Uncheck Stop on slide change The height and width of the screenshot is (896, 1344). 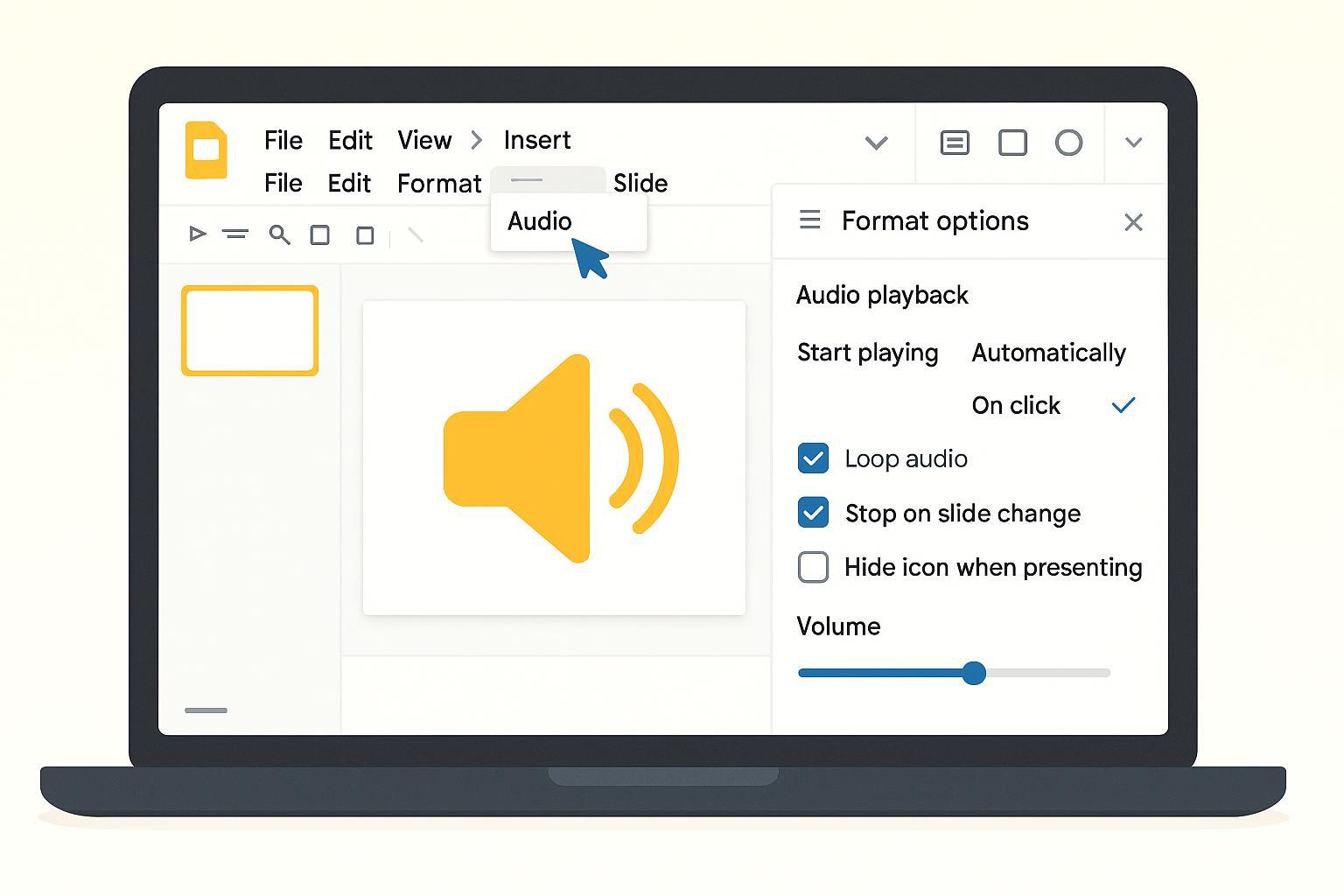point(813,513)
